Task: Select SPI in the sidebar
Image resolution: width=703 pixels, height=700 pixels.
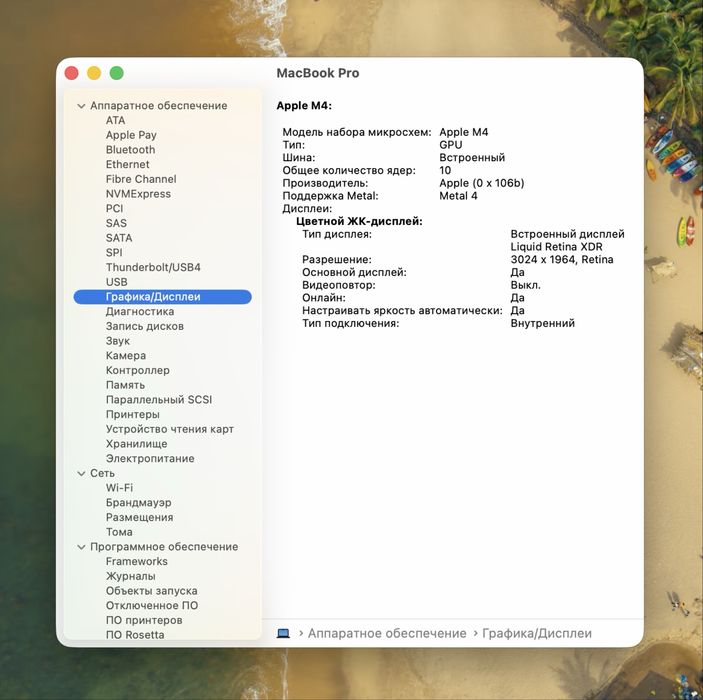Action: tap(114, 252)
